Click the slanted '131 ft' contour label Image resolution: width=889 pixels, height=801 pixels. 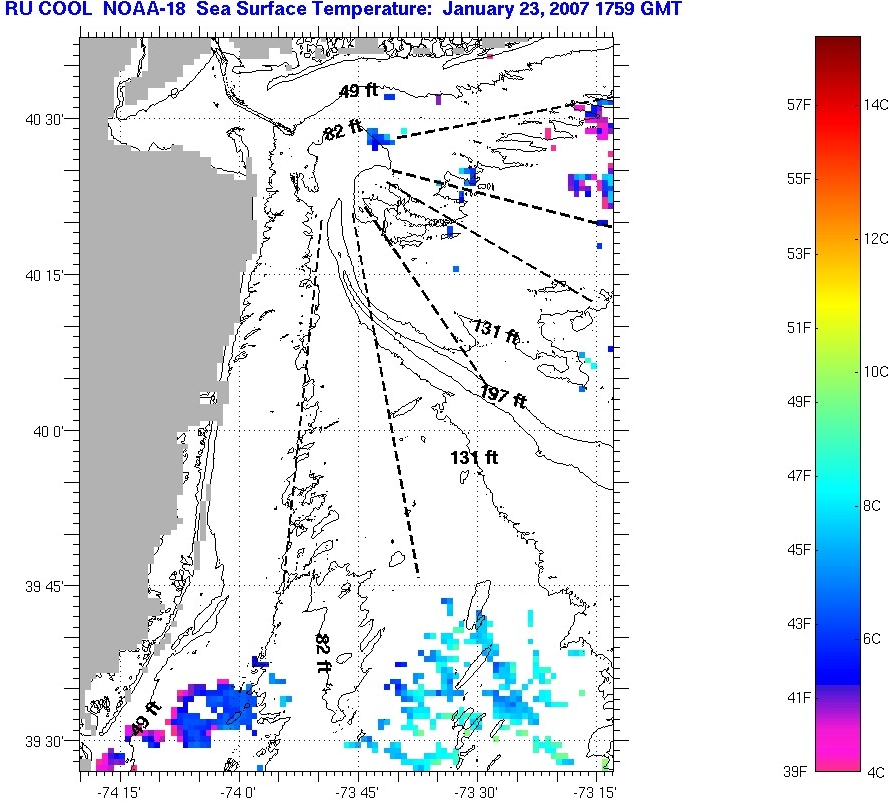pyautogui.click(x=496, y=332)
